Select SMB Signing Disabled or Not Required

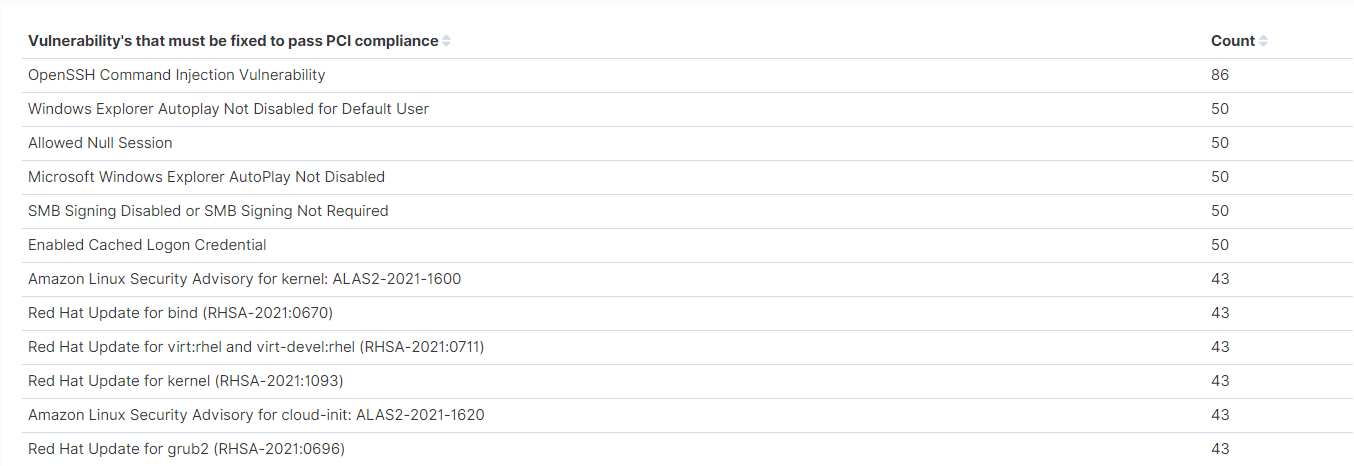coord(208,211)
